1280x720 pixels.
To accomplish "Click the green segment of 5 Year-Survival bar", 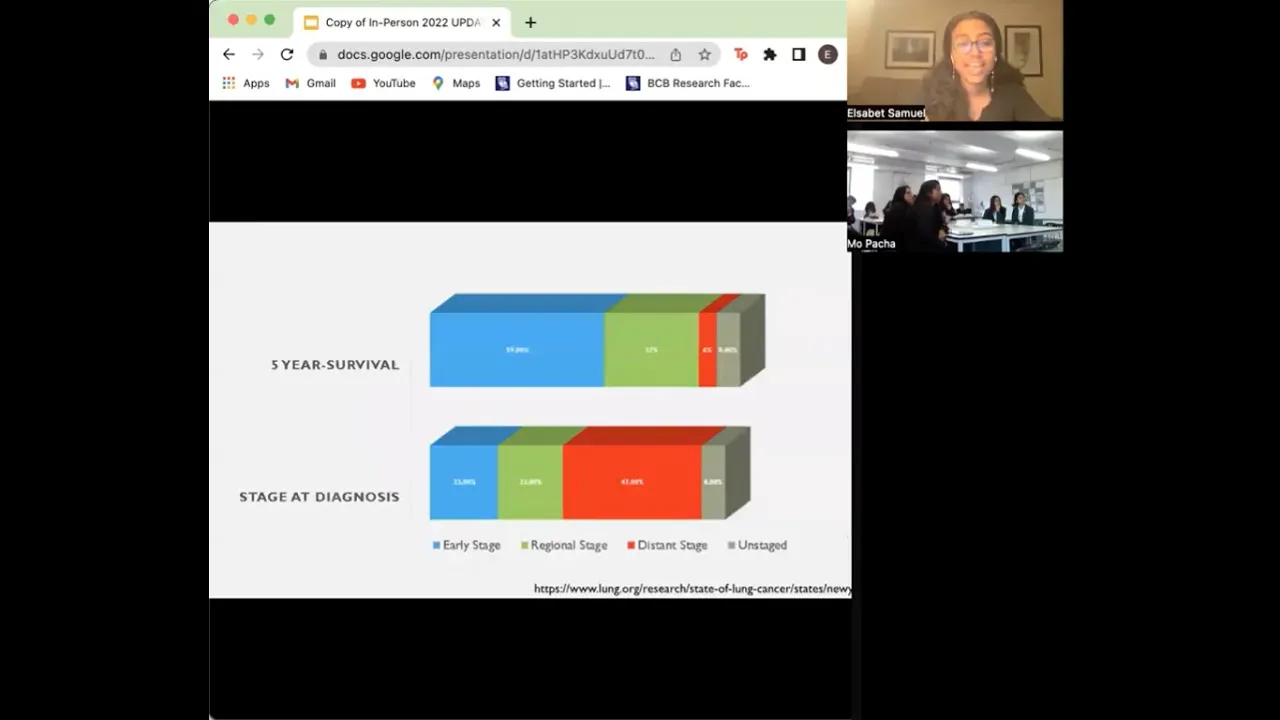I will tap(651, 350).
